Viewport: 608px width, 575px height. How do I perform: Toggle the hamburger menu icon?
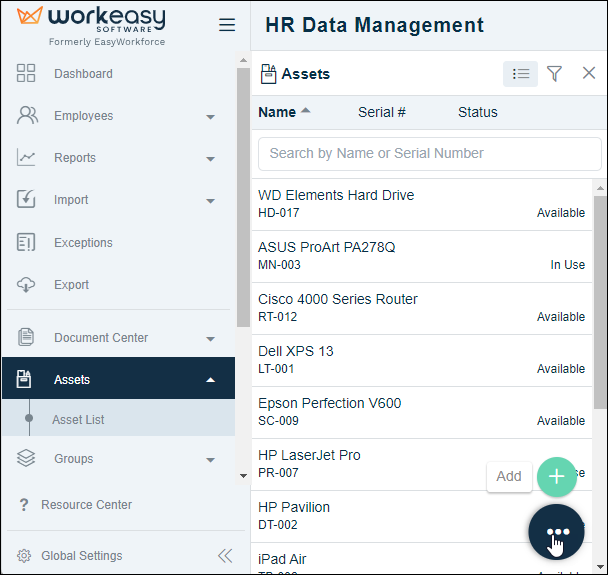227,25
